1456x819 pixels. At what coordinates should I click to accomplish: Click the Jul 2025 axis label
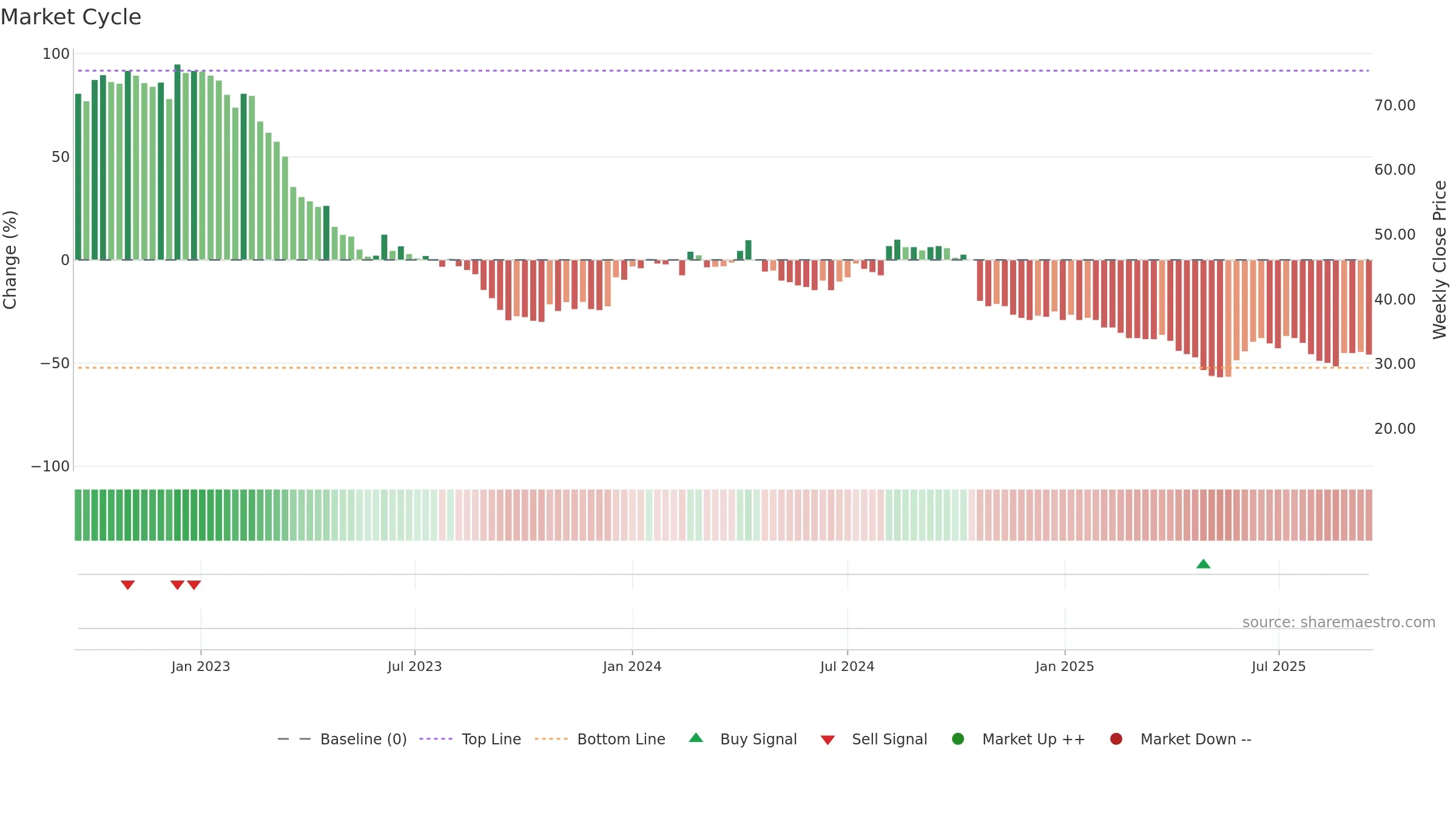pos(1279,667)
